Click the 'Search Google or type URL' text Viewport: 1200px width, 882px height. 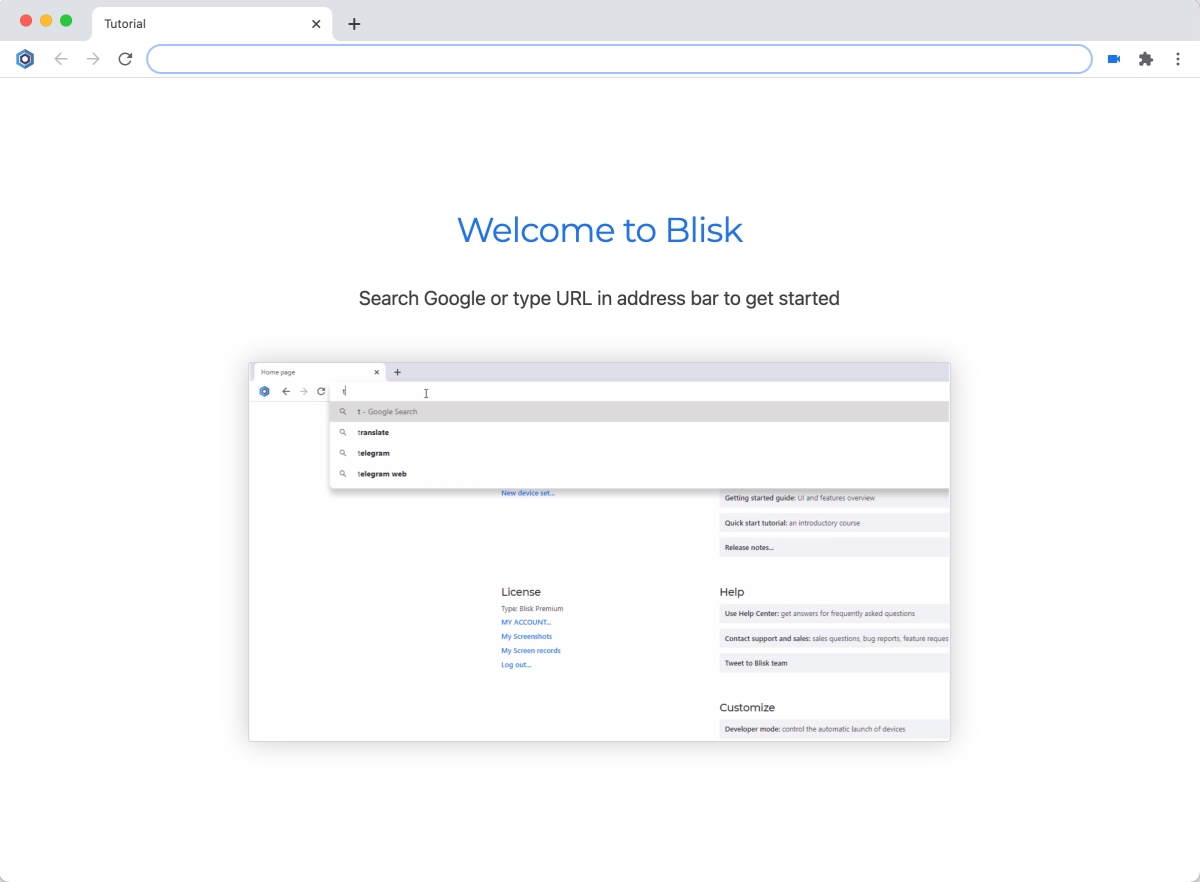599,298
